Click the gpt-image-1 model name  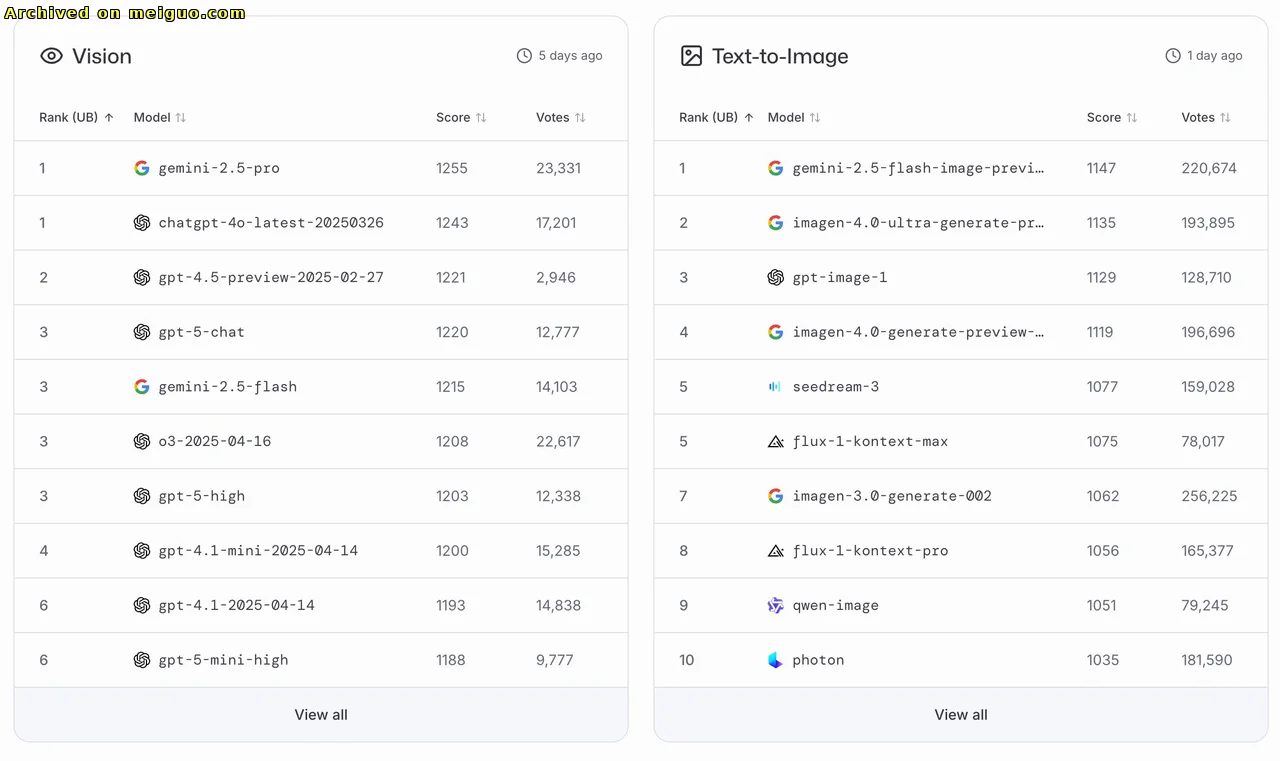(x=840, y=277)
